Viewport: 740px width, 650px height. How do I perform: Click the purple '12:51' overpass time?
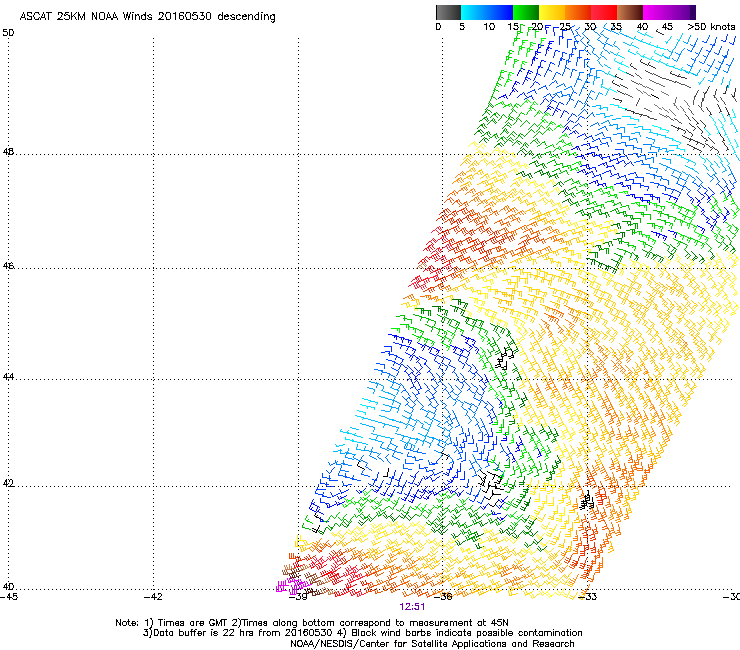coord(412,607)
